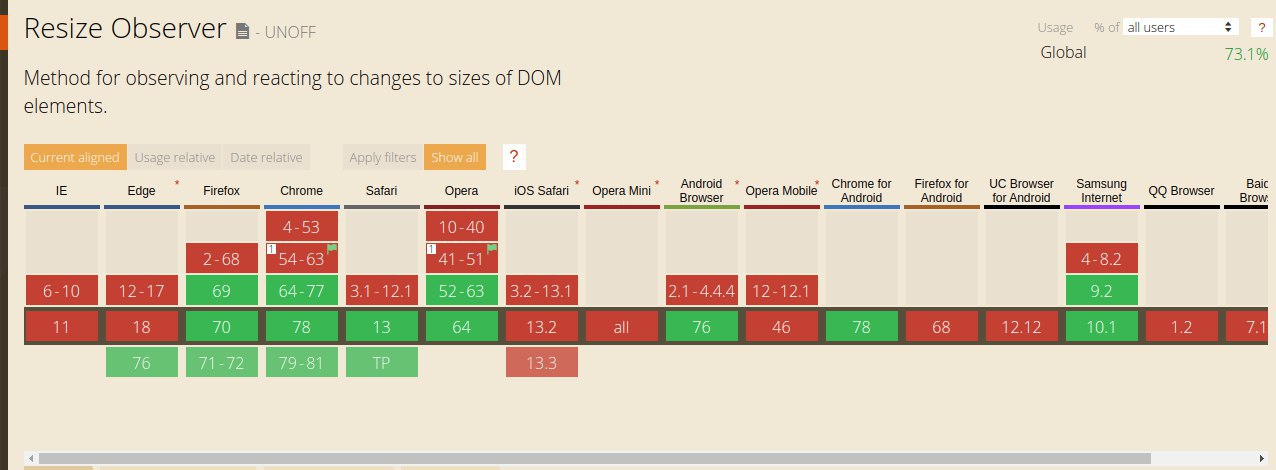
Task: Select the Samsung Internet 4-8.2 cell
Action: tap(1102, 259)
